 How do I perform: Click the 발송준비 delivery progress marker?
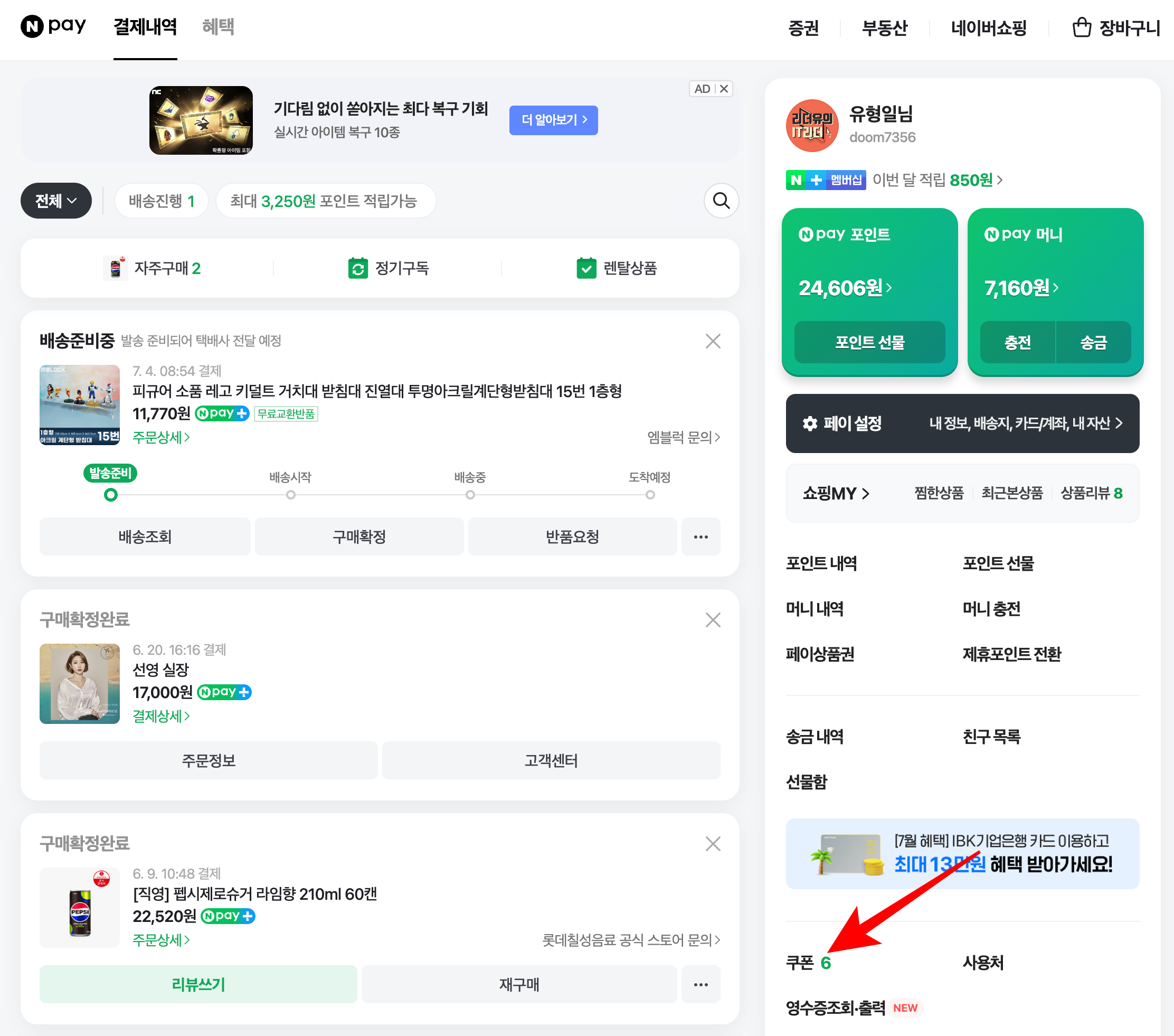(111, 495)
